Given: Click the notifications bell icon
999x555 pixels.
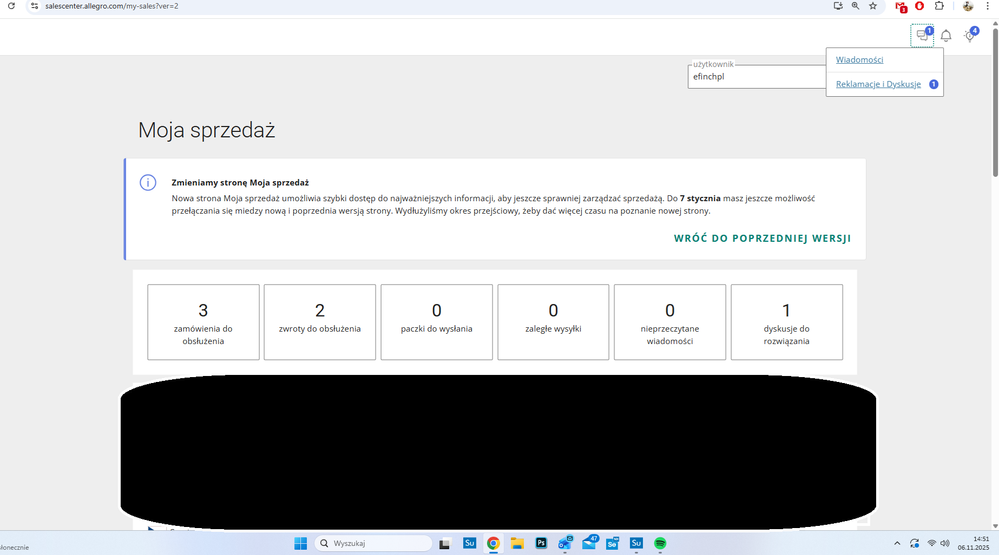Looking at the screenshot, I should click(946, 36).
